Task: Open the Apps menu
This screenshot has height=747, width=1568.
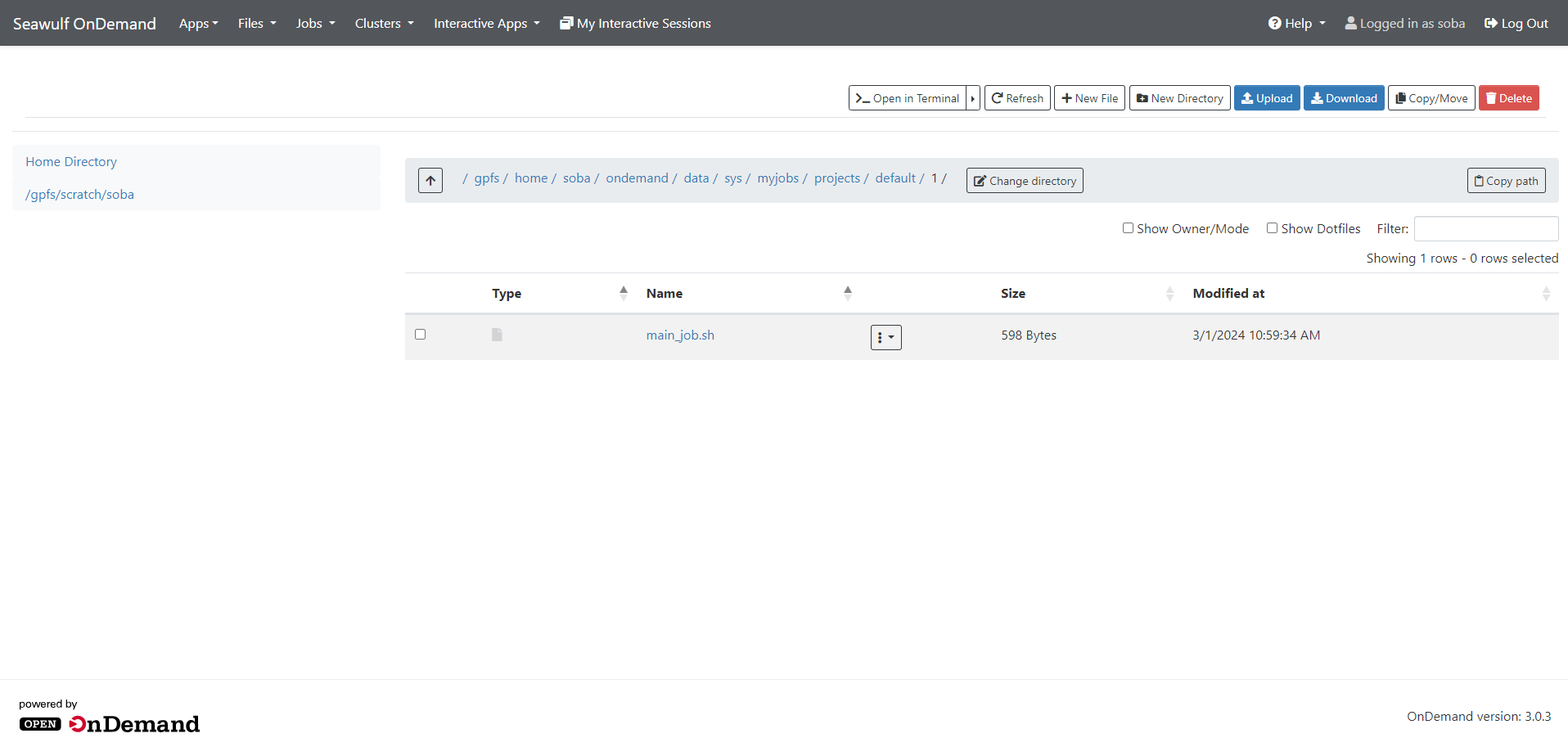Action: point(198,23)
